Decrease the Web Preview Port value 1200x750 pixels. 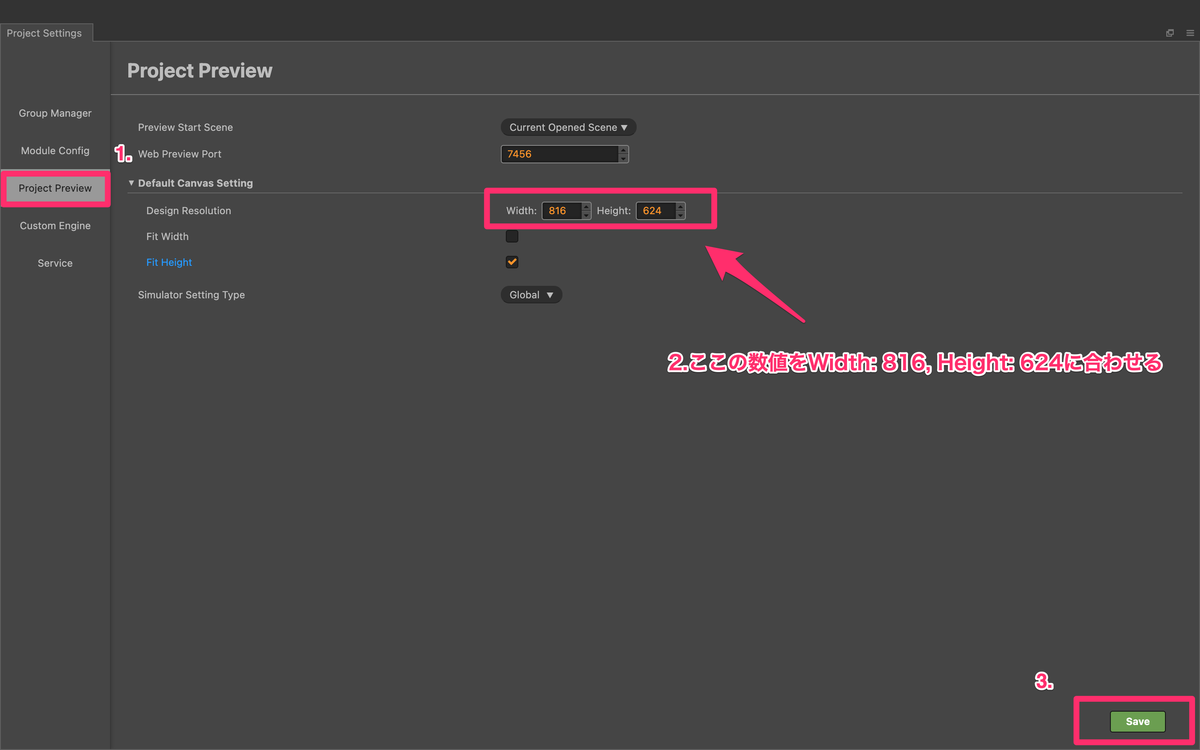point(624,158)
